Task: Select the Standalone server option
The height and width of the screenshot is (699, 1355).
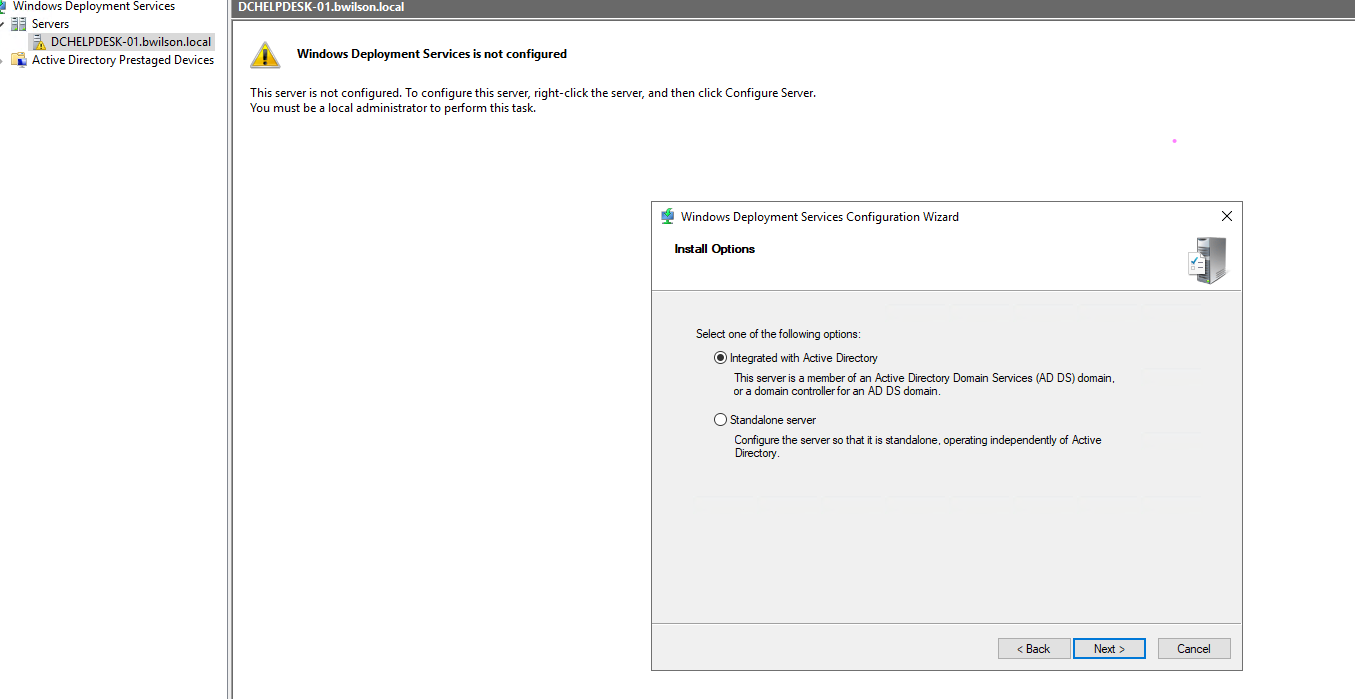Action: tap(720, 419)
